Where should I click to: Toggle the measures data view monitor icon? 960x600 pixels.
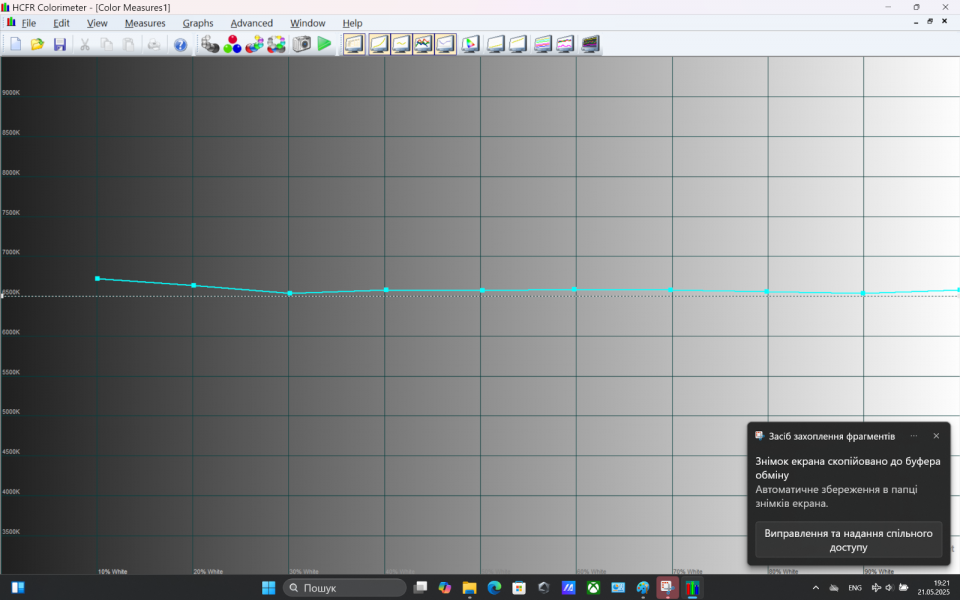point(354,44)
